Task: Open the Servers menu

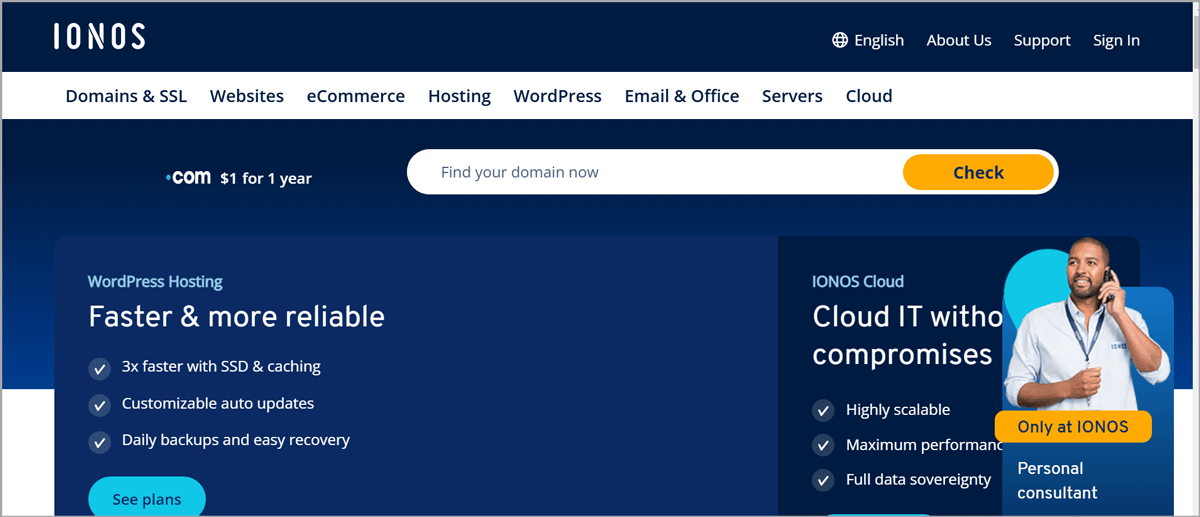Action: pos(792,96)
